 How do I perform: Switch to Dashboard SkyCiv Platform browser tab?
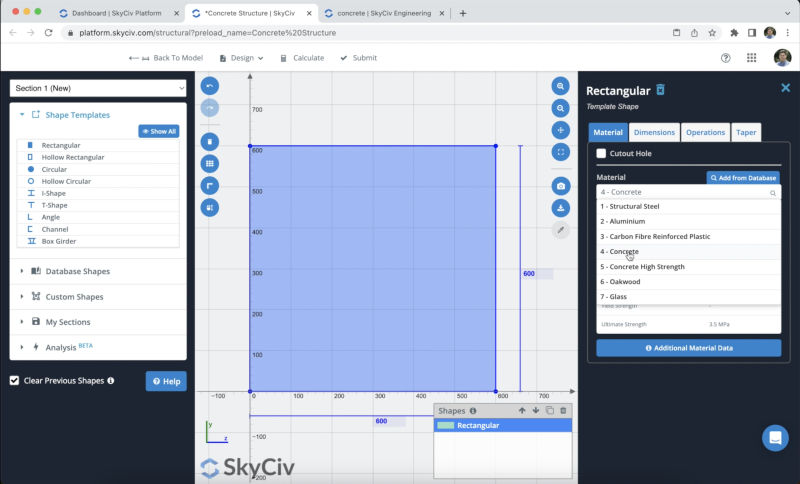(116, 13)
